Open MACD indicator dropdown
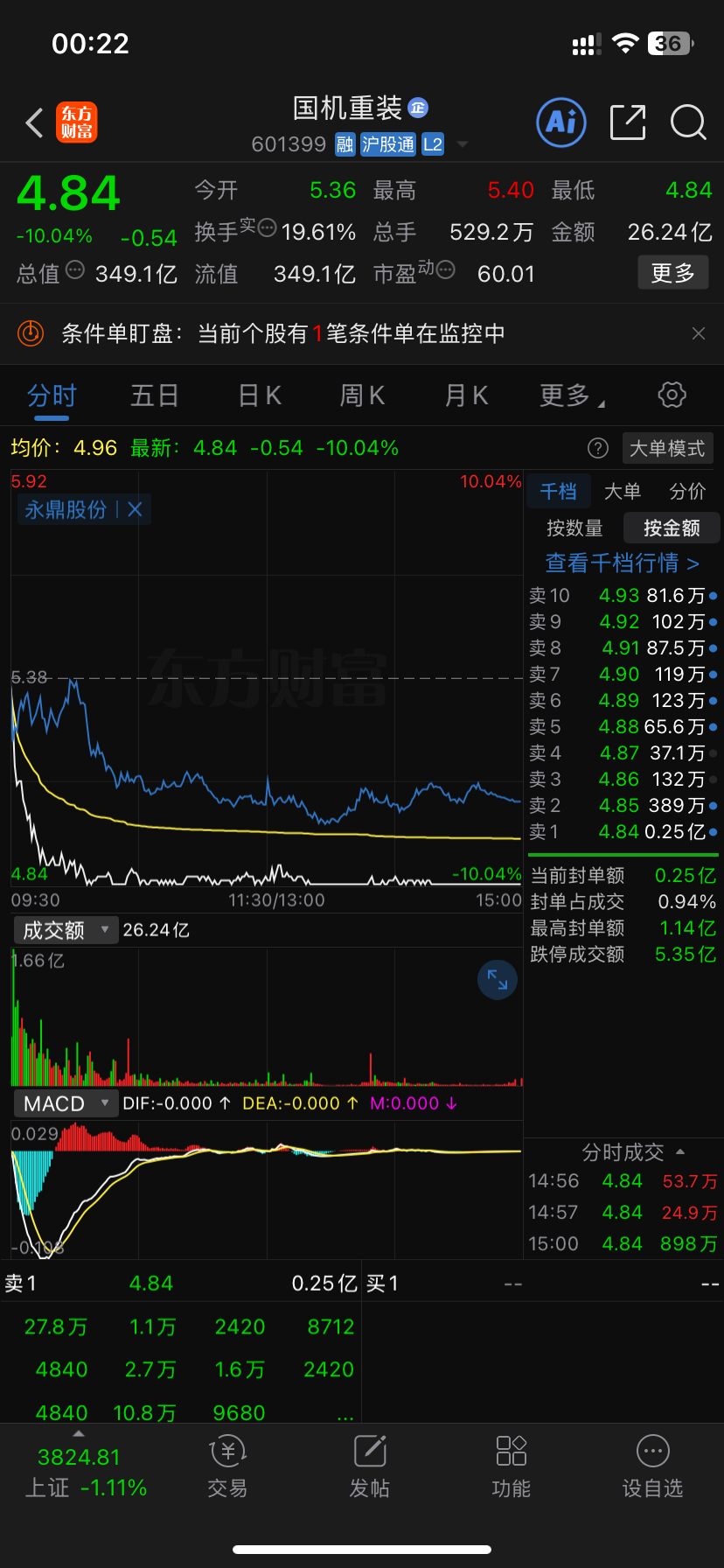Screen dimensions: 724x1568 pos(65,1103)
